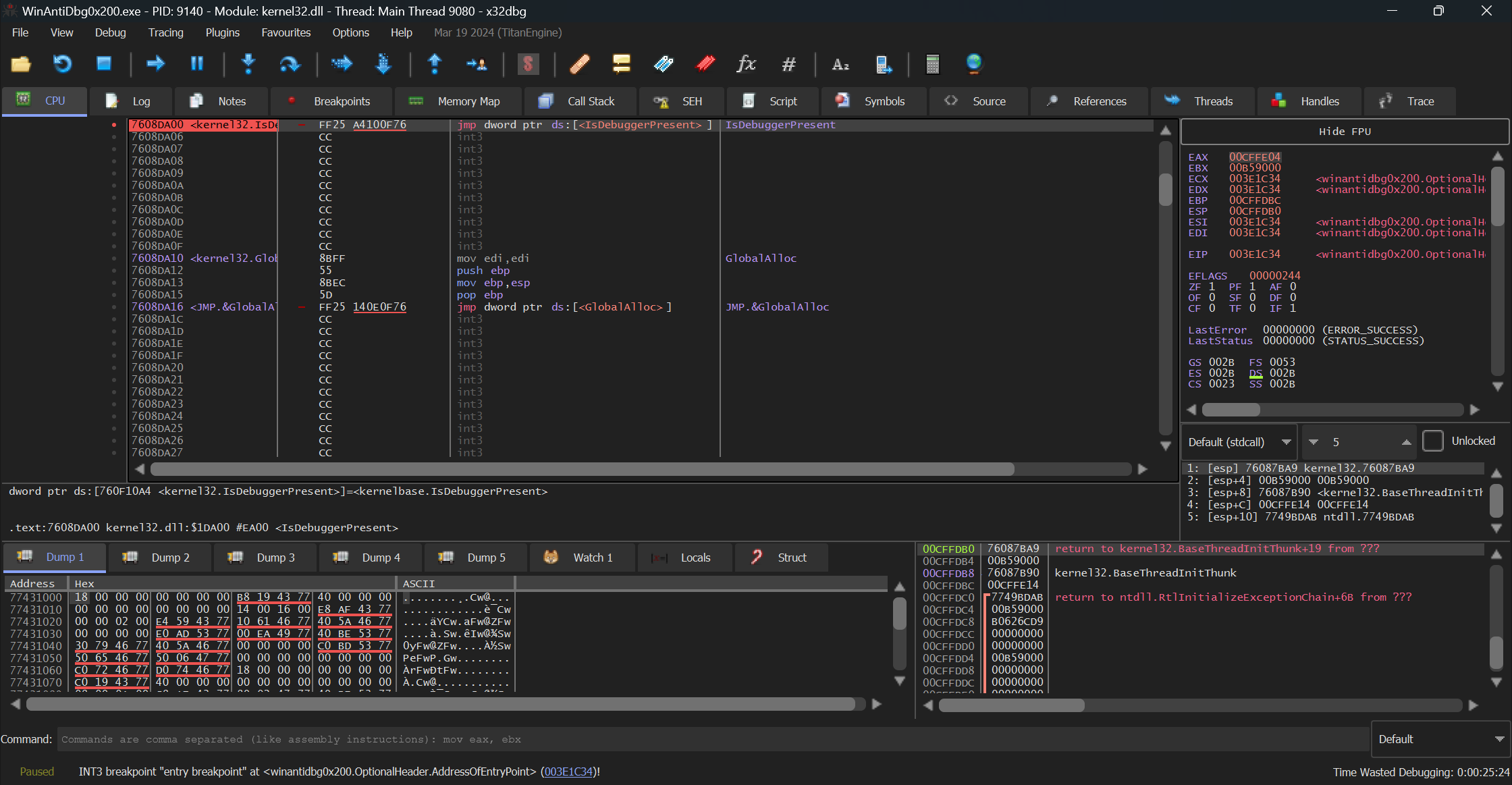Step over using the curved arrow icon
Screen dimensions: 1512x785
pyautogui.click(x=290, y=64)
